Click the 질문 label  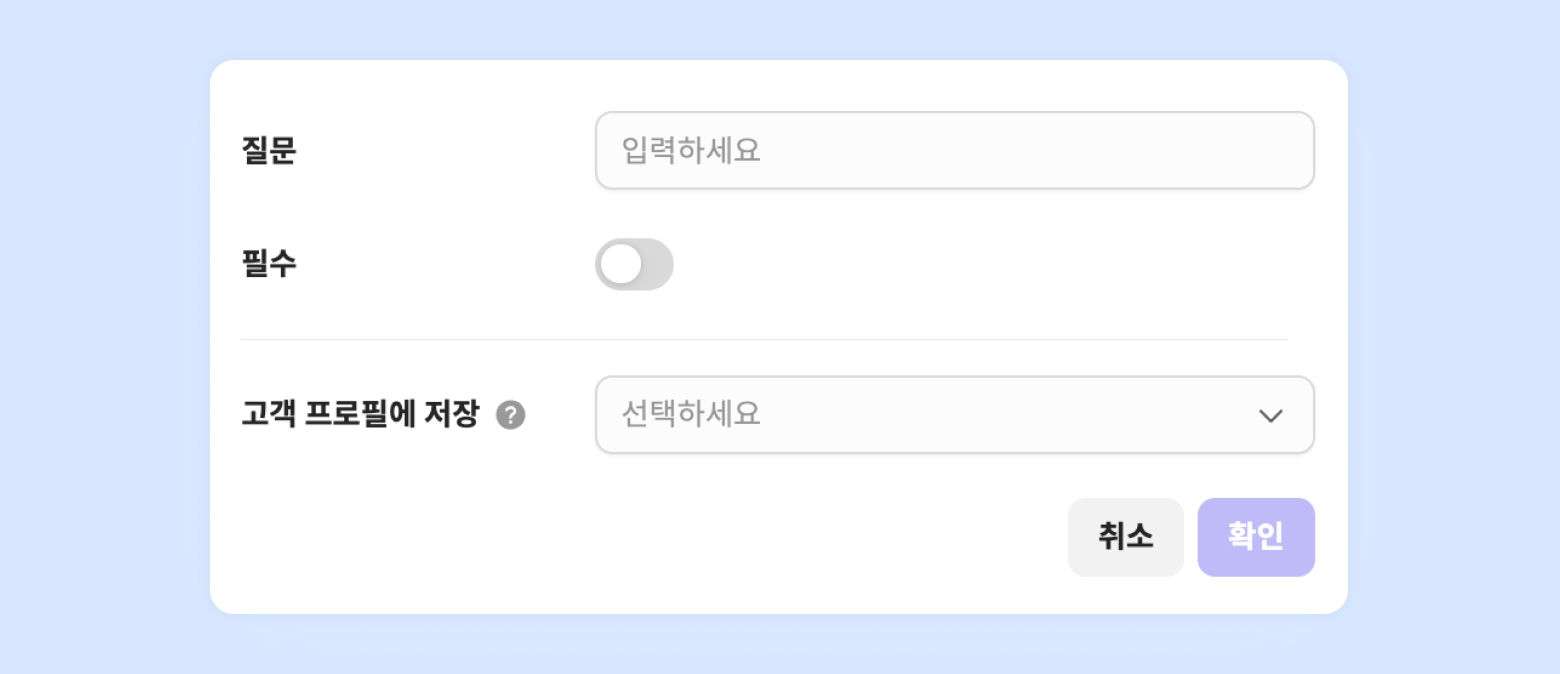pyautogui.click(x=269, y=151)
